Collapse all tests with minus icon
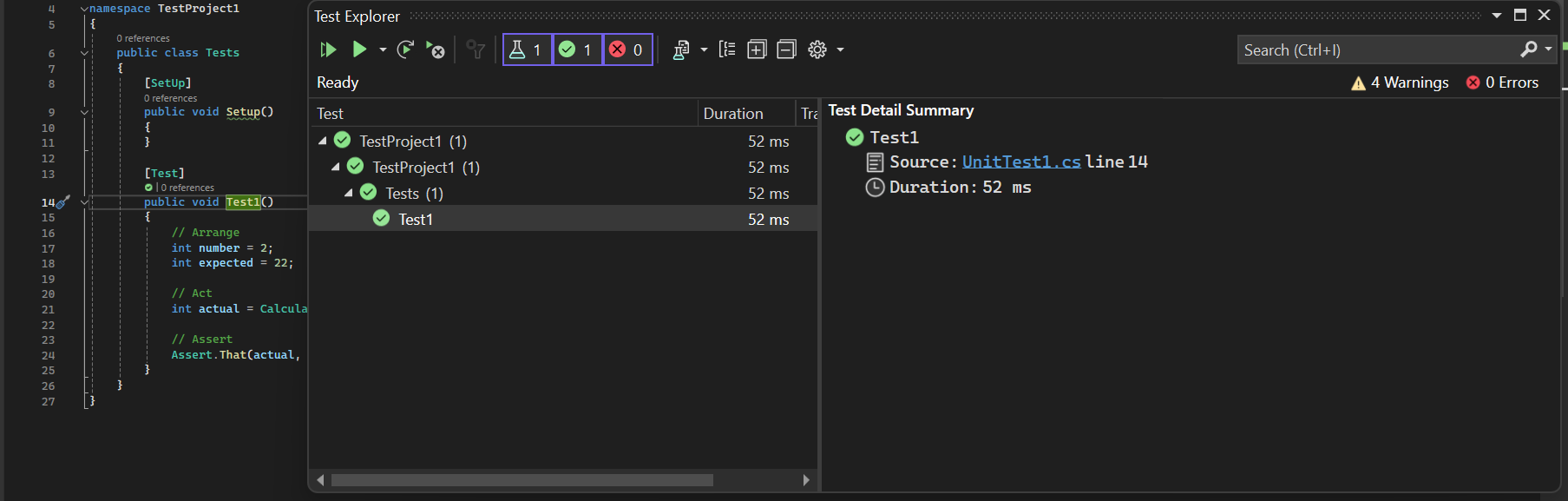Image resolution: width=1568 pixels, height=501 pixels. pos(786,49)
